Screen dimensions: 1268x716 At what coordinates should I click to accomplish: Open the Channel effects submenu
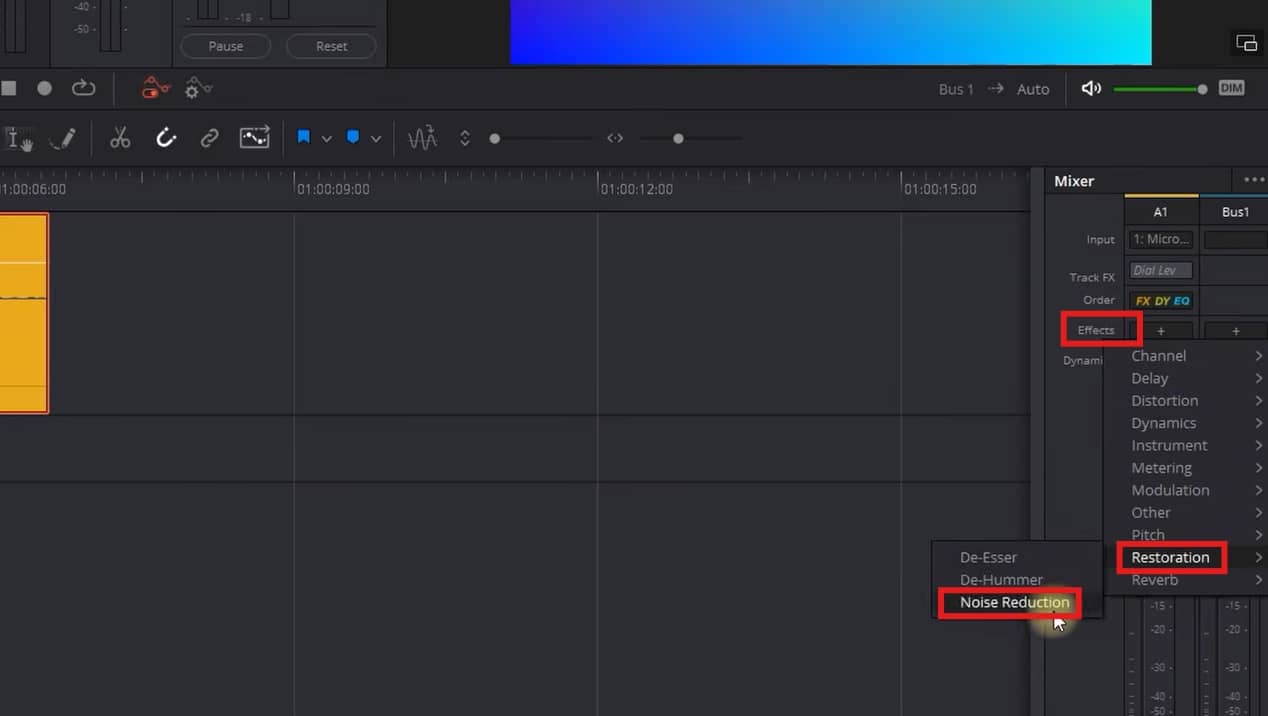[x=1186, y=356]
